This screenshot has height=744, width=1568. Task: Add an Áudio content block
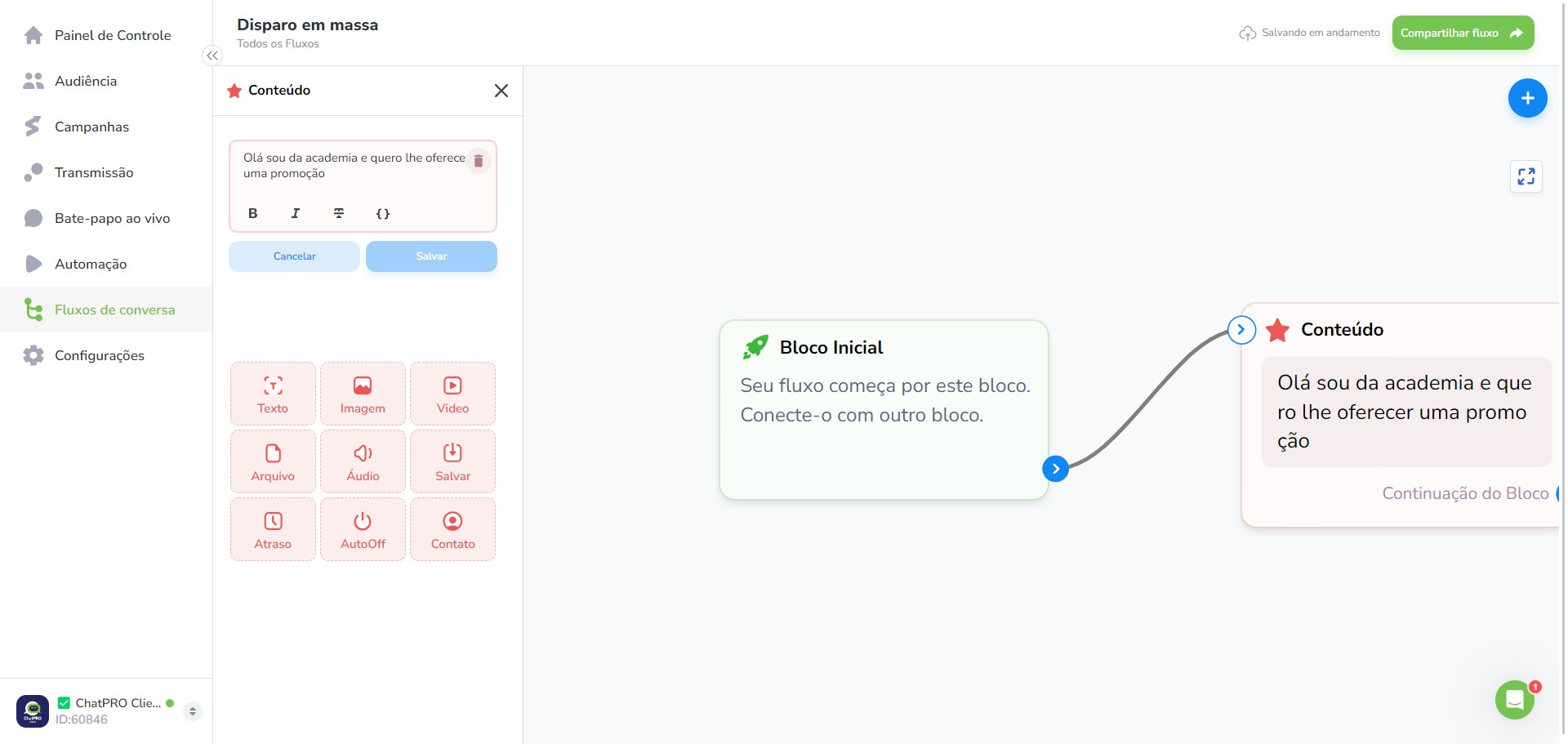click(x=363, y=461)
